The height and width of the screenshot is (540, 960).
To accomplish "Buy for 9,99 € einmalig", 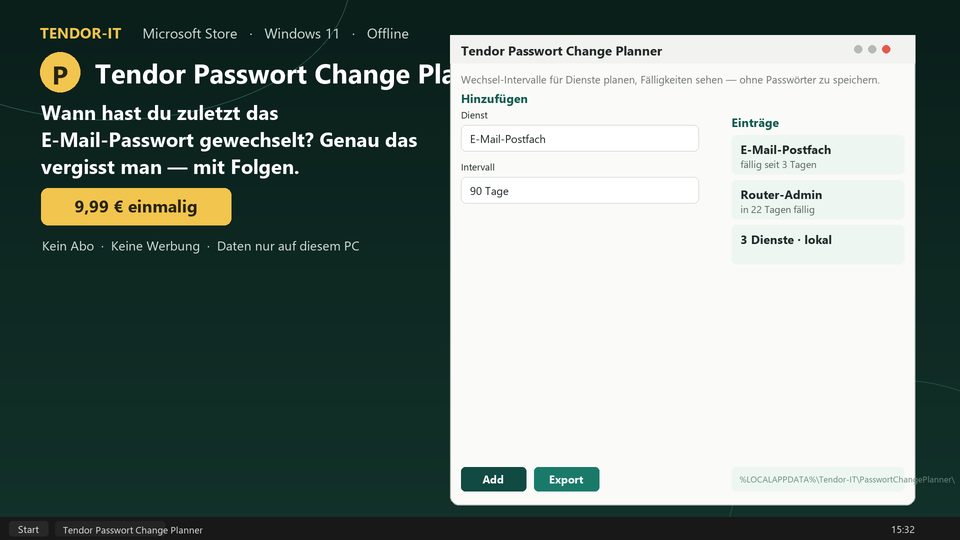I will [x=136, y=207].
